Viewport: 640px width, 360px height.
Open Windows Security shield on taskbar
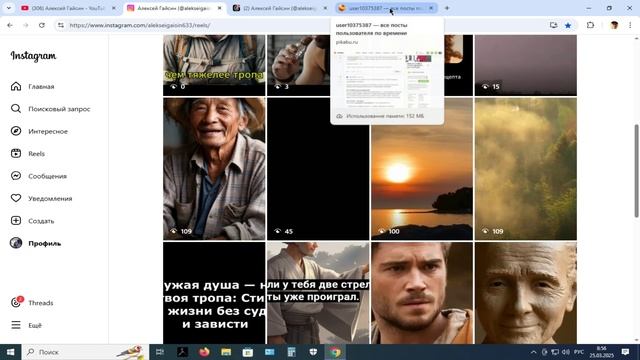pyautogui.click(x=313, y=352)
